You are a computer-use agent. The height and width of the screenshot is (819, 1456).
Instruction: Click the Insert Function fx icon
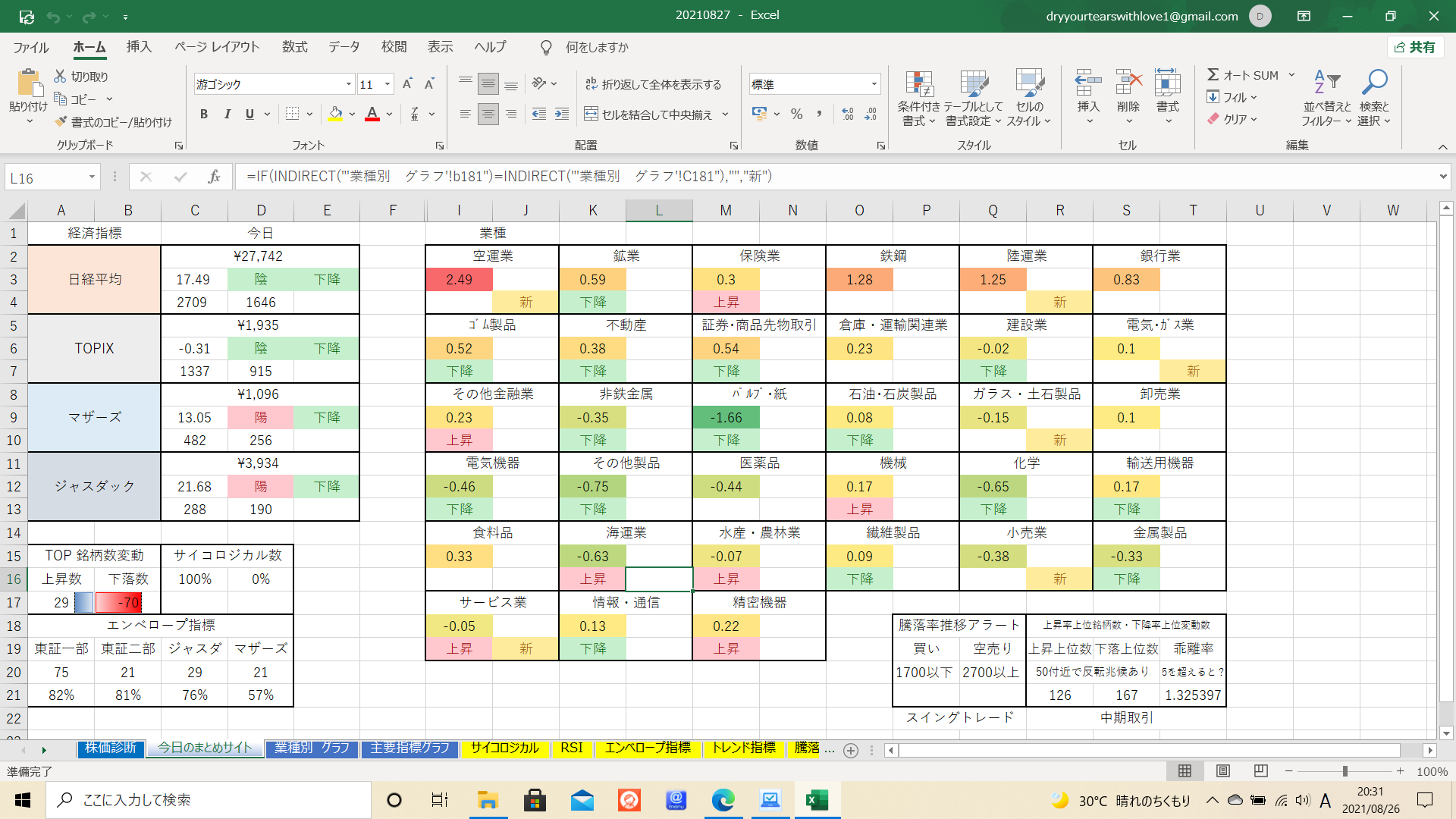point(214,177)
